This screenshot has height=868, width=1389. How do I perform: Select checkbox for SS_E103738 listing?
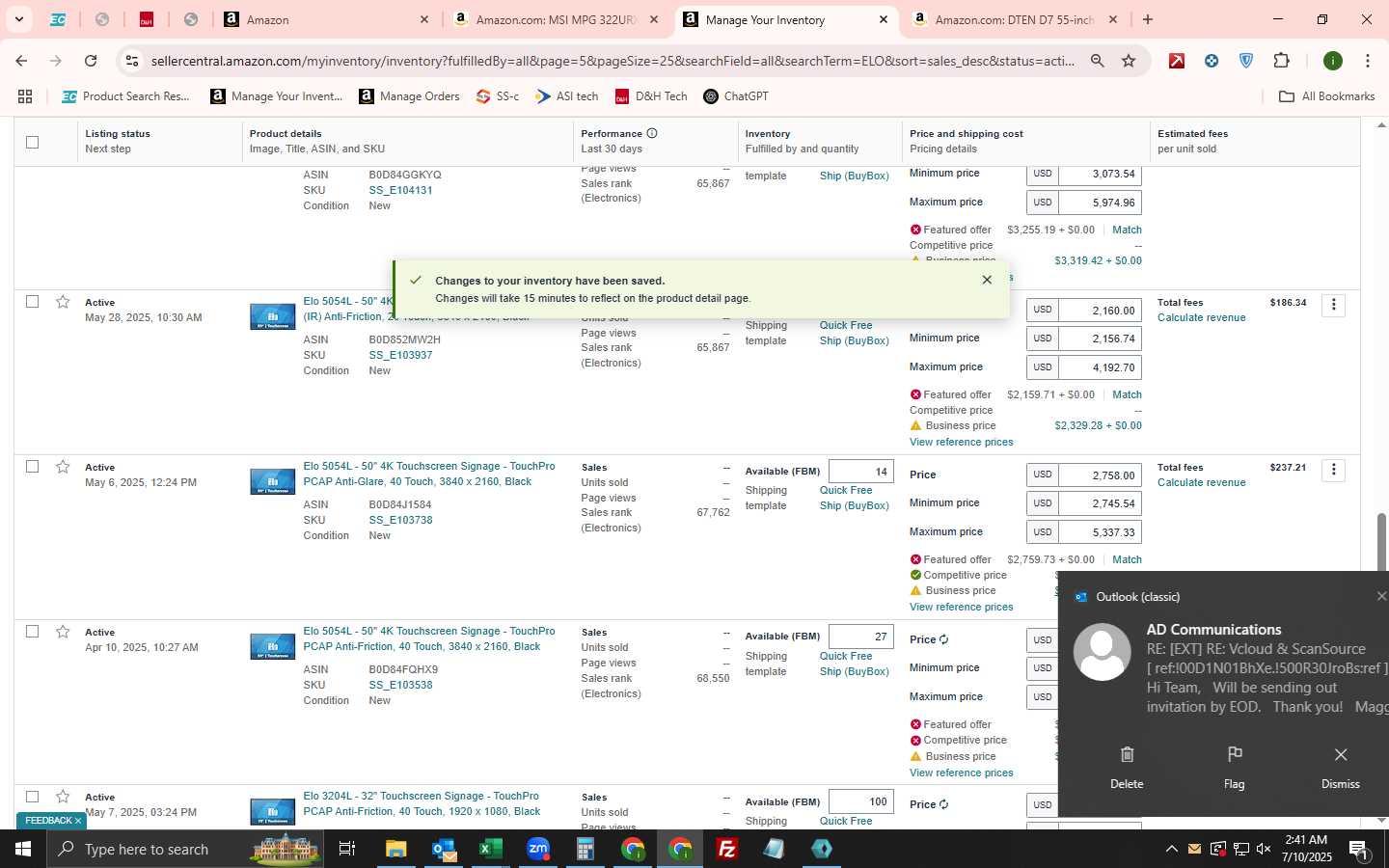click(x=32, y=466)
